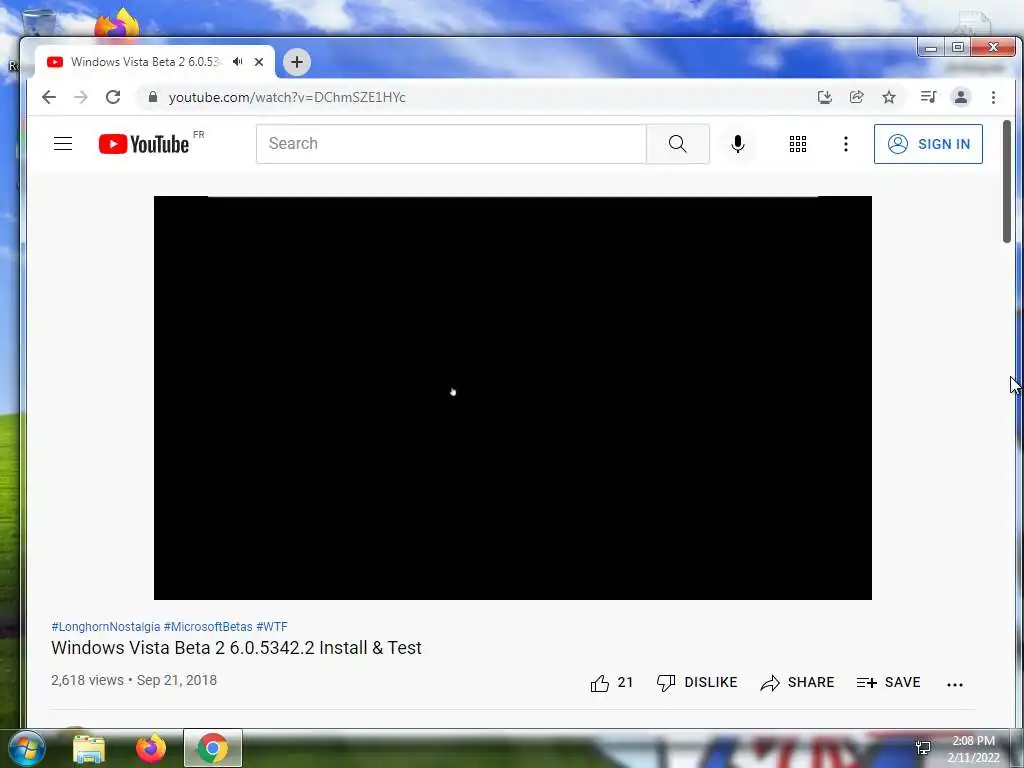Submit search with the magnifier button
The width and height of the screenshot is (1024, 768).
678,144
